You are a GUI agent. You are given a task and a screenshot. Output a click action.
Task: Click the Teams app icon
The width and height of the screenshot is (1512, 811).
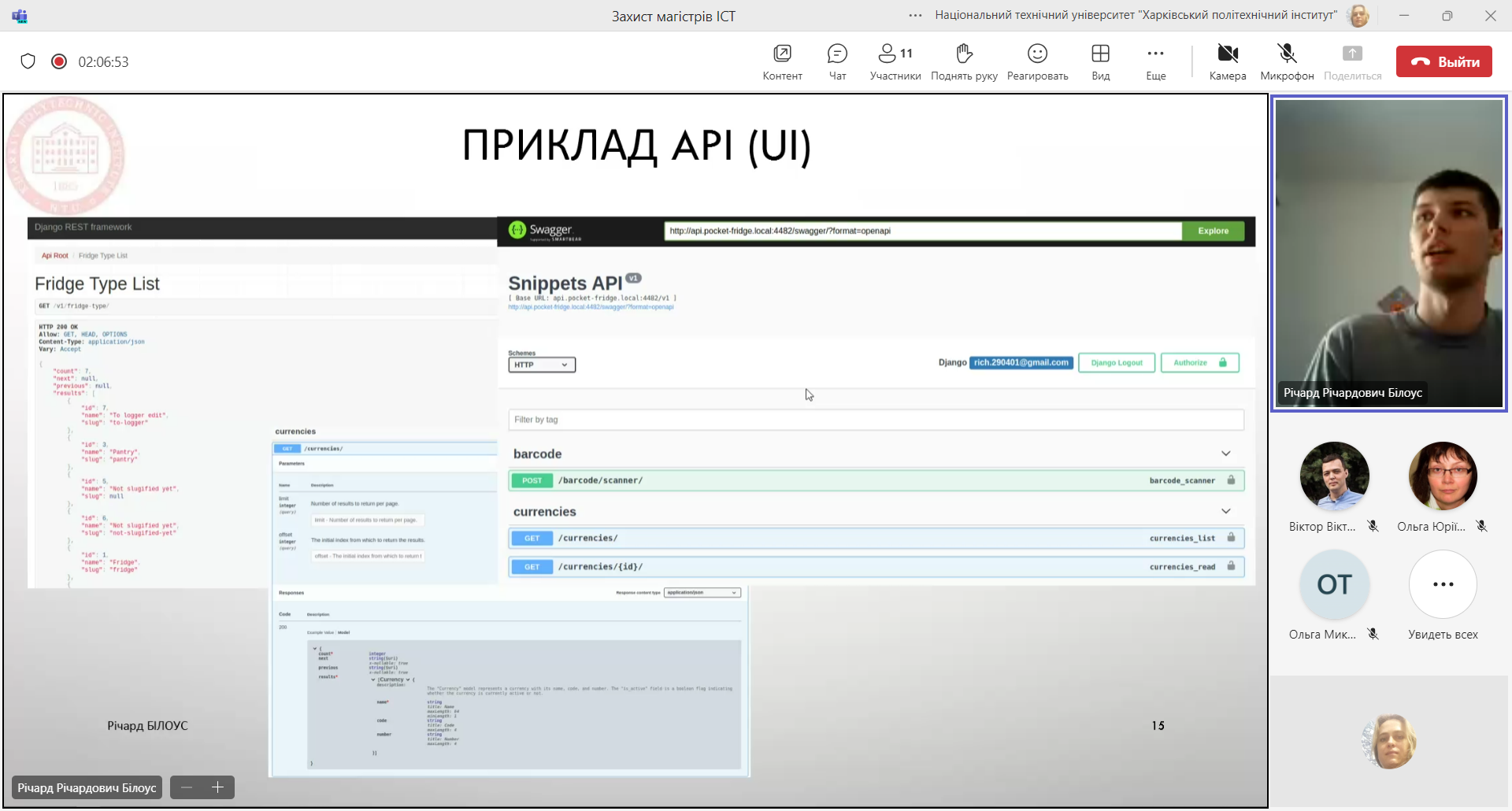tap(20, 16)
